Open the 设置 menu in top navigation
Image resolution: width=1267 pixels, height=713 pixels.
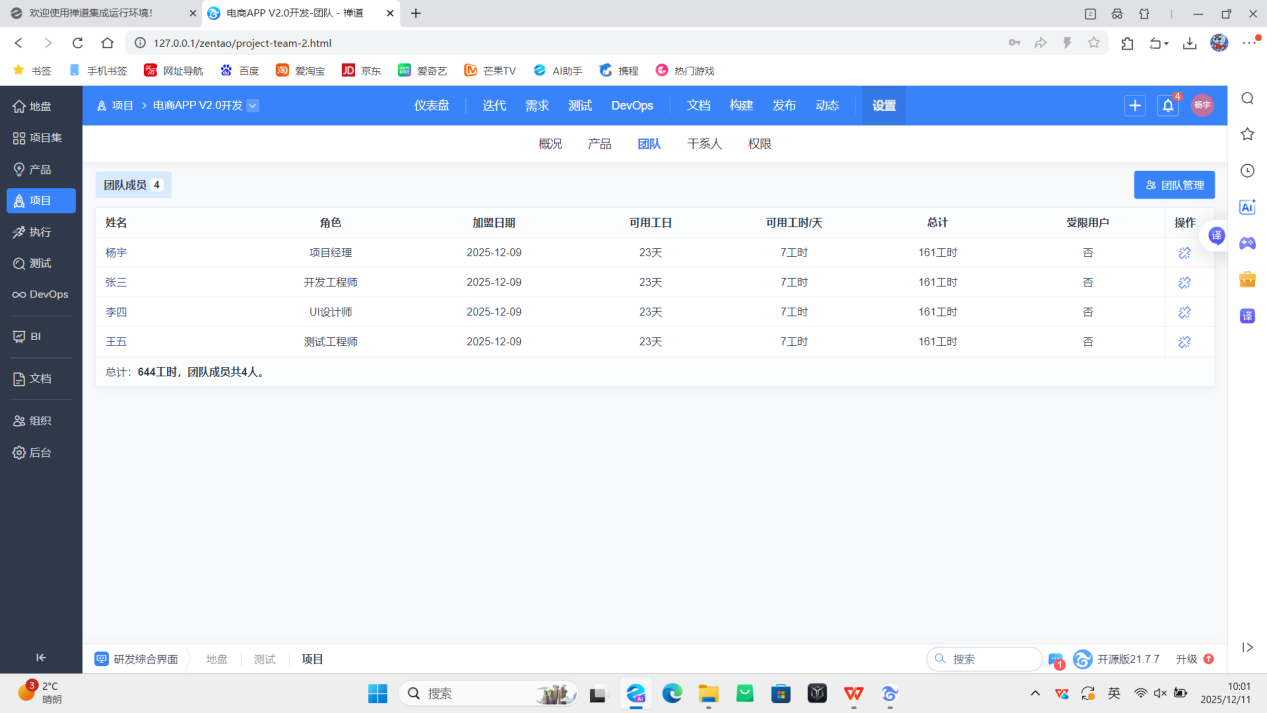tap(883, 104)
